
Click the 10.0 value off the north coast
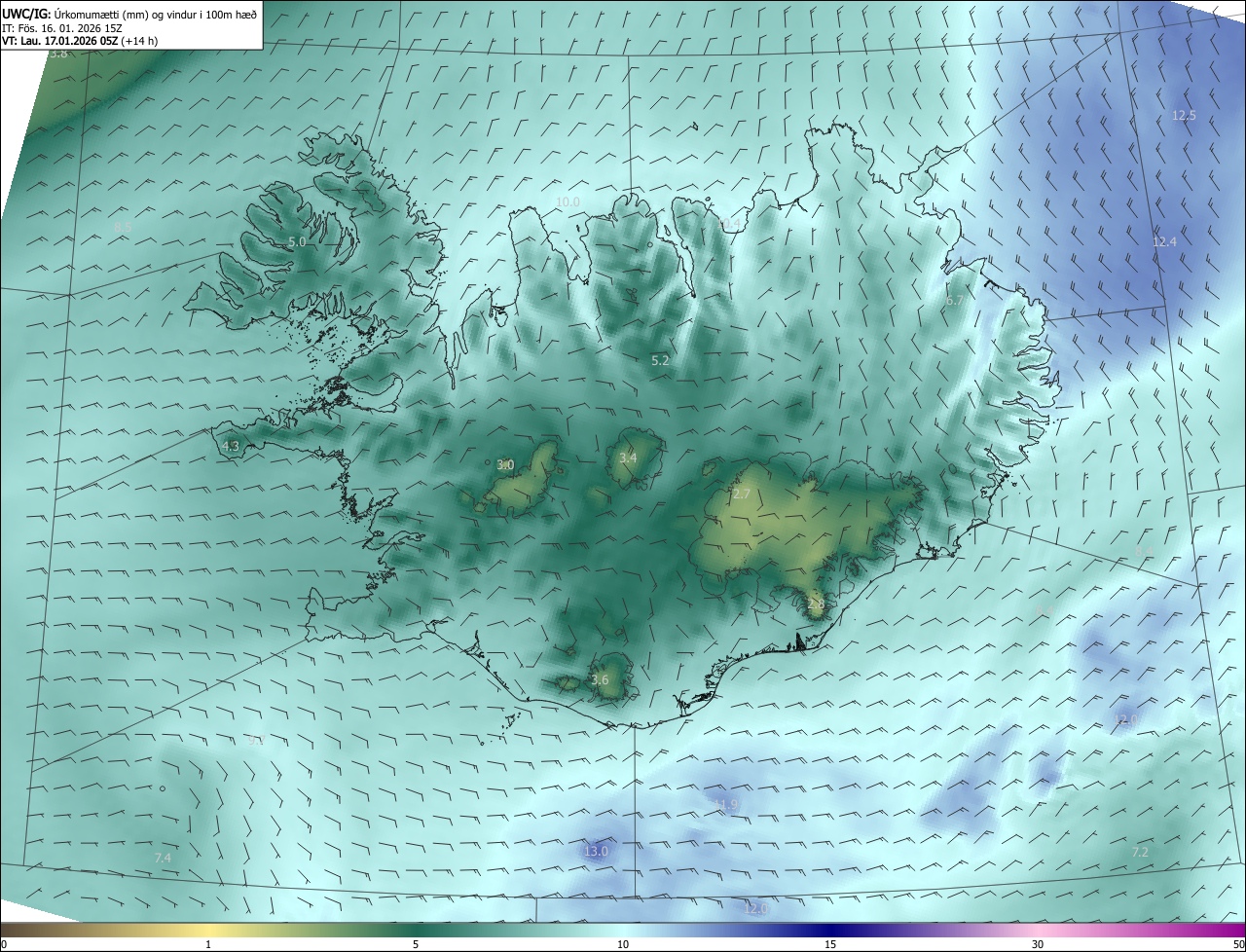568,202
